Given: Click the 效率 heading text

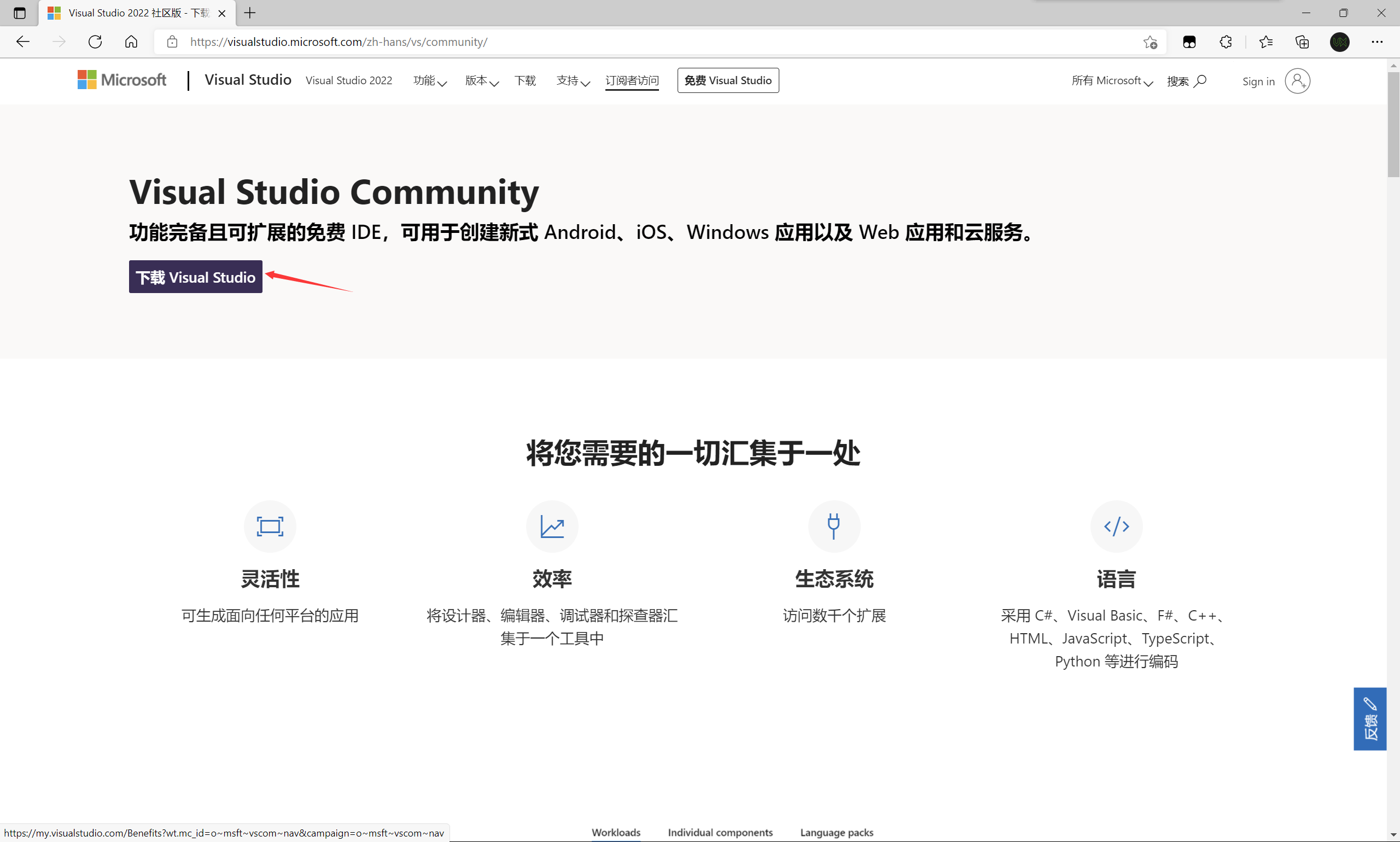Looking at the screenshot, I should coord(552,580).
